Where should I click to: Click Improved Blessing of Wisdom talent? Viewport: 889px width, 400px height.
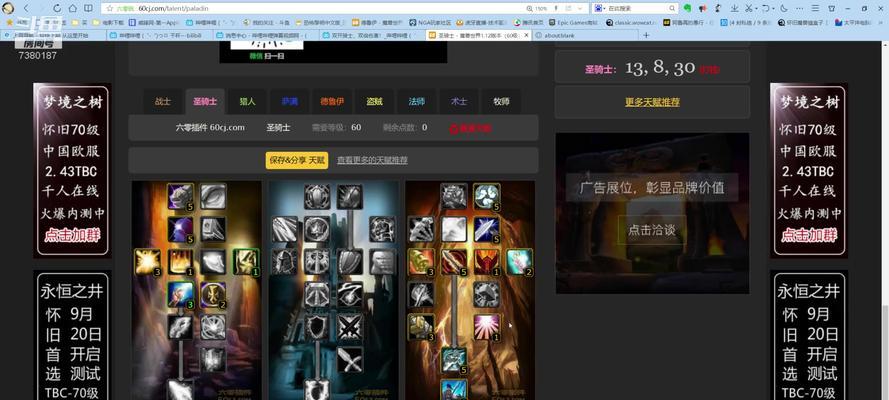coord(213,295)
